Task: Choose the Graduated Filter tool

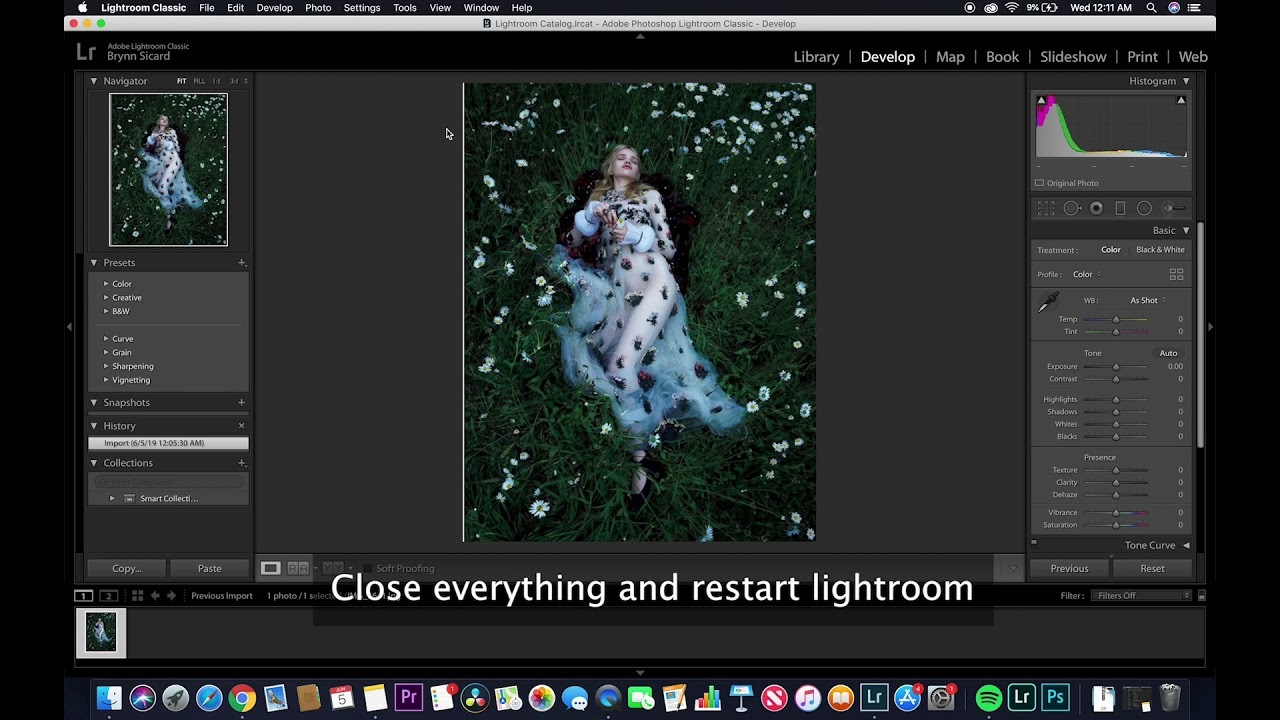Action: click(x=1120, y=208)
